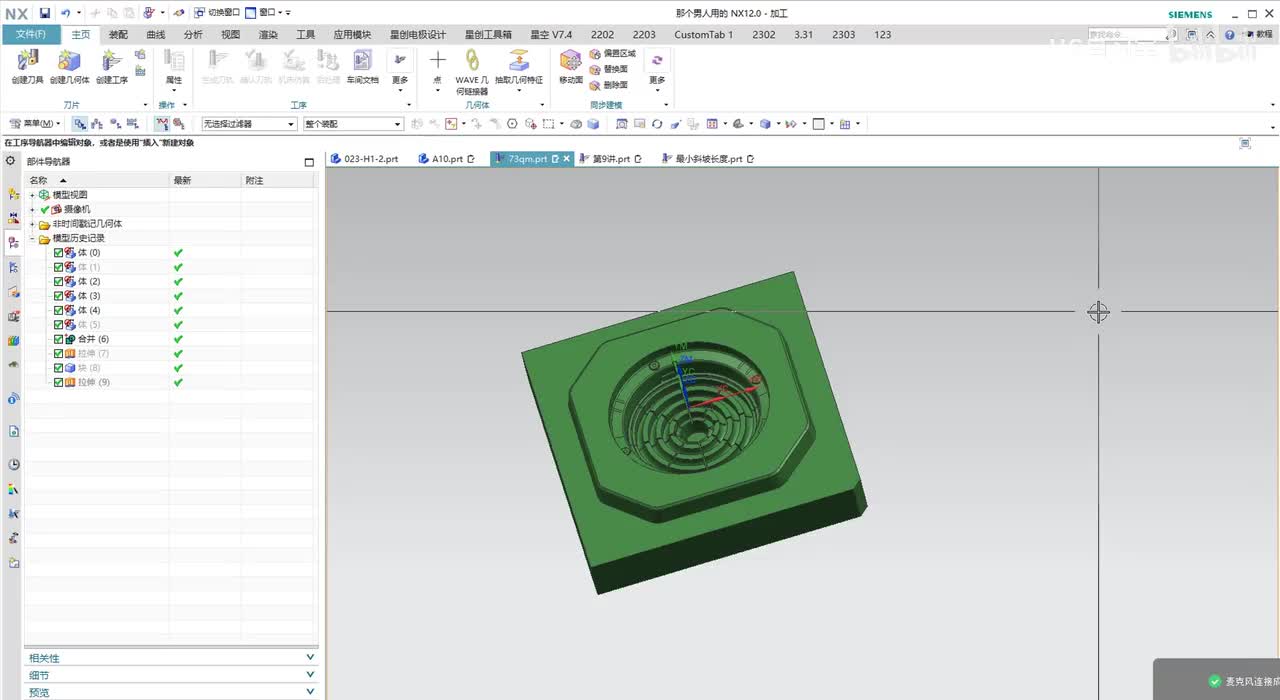Open the 最小斜坡长度.prt document tab
1280x700 pixels.
[707, 159]
